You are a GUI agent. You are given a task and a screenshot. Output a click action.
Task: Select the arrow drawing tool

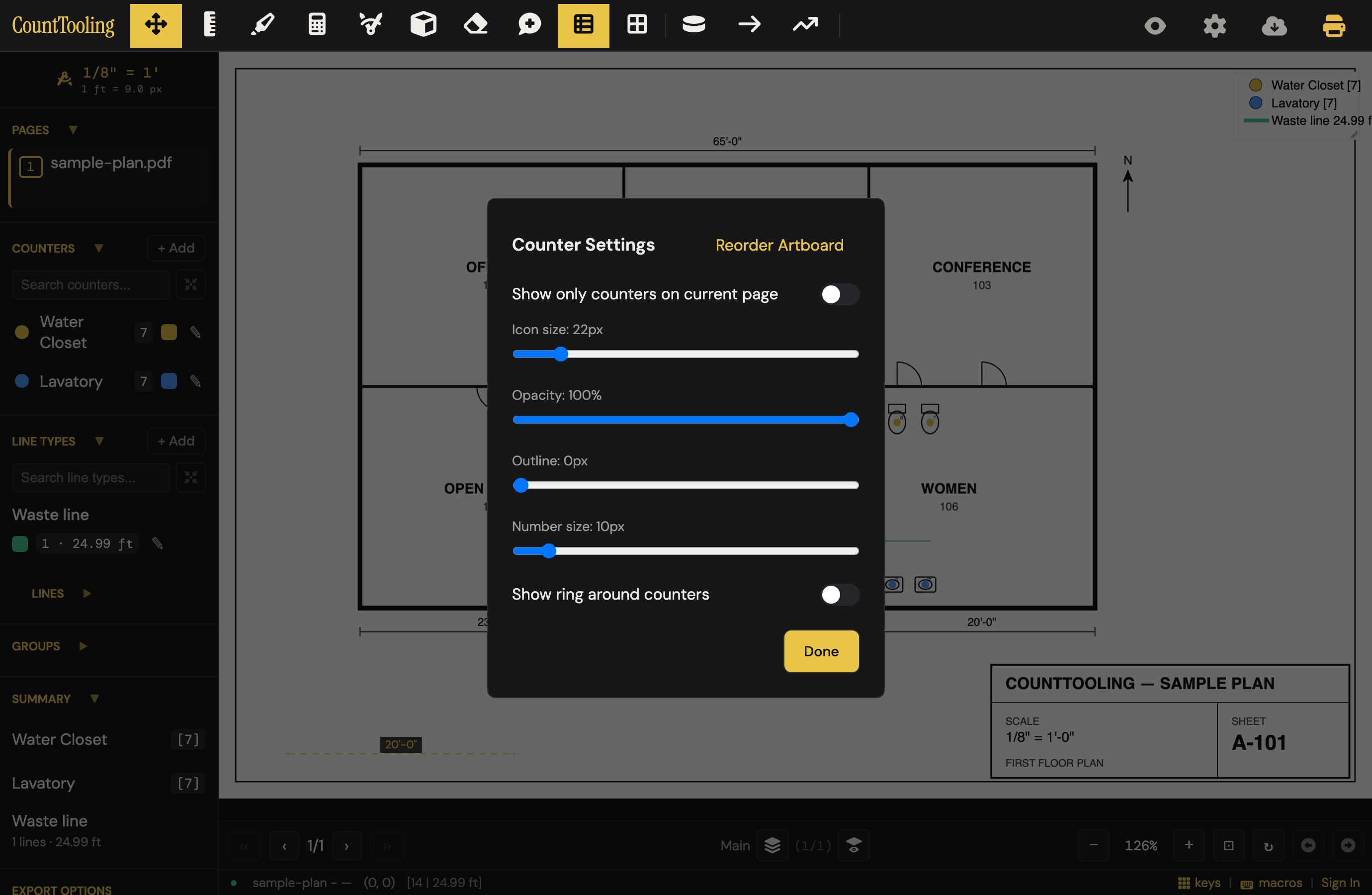pos(750,25)
